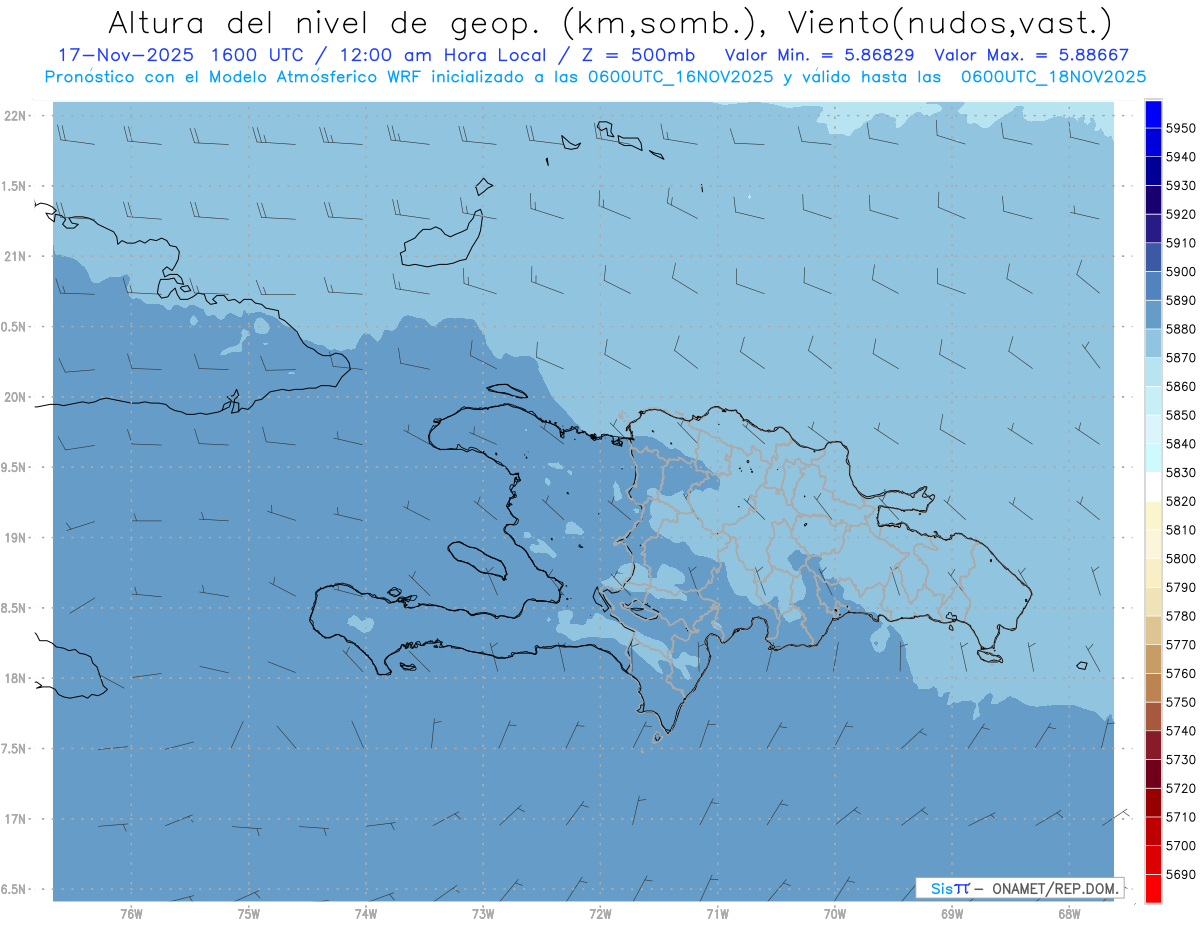This screenshot has height=927, width=1200.
Task: Click the '5900' legend value
Action: click(x=1181, y=272)
